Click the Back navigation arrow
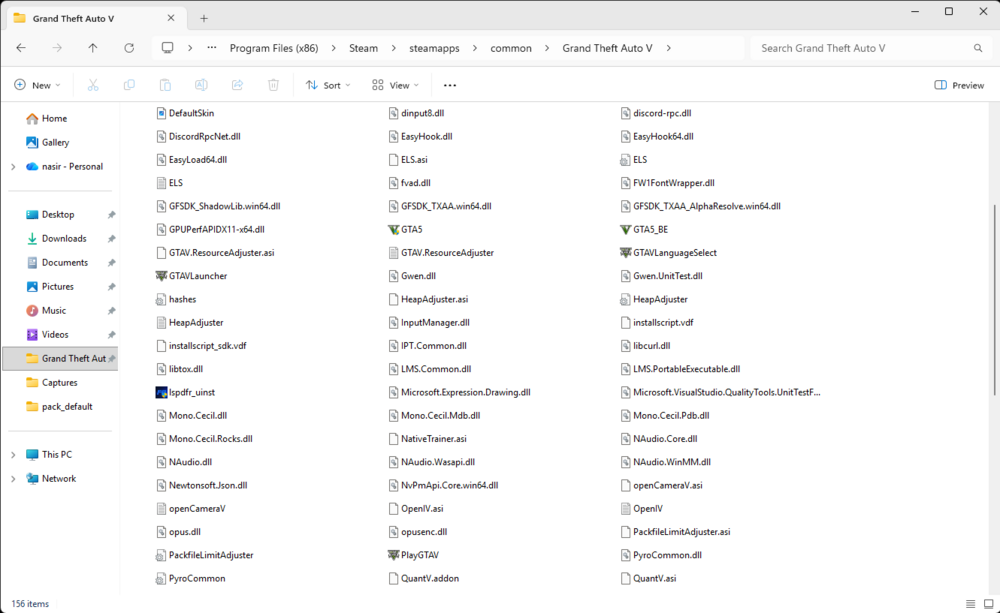 point(21,48)
